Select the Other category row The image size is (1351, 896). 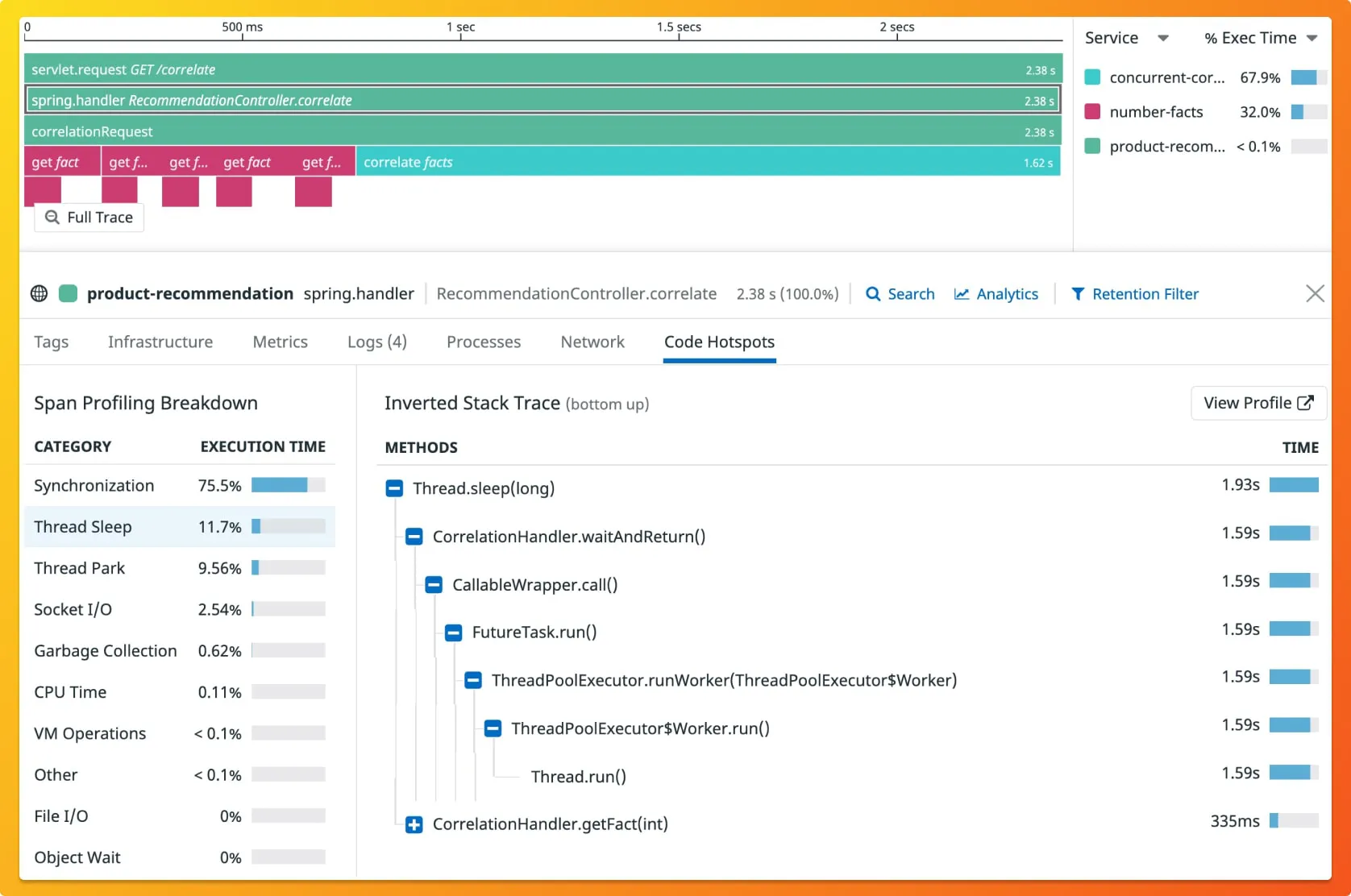179,774
